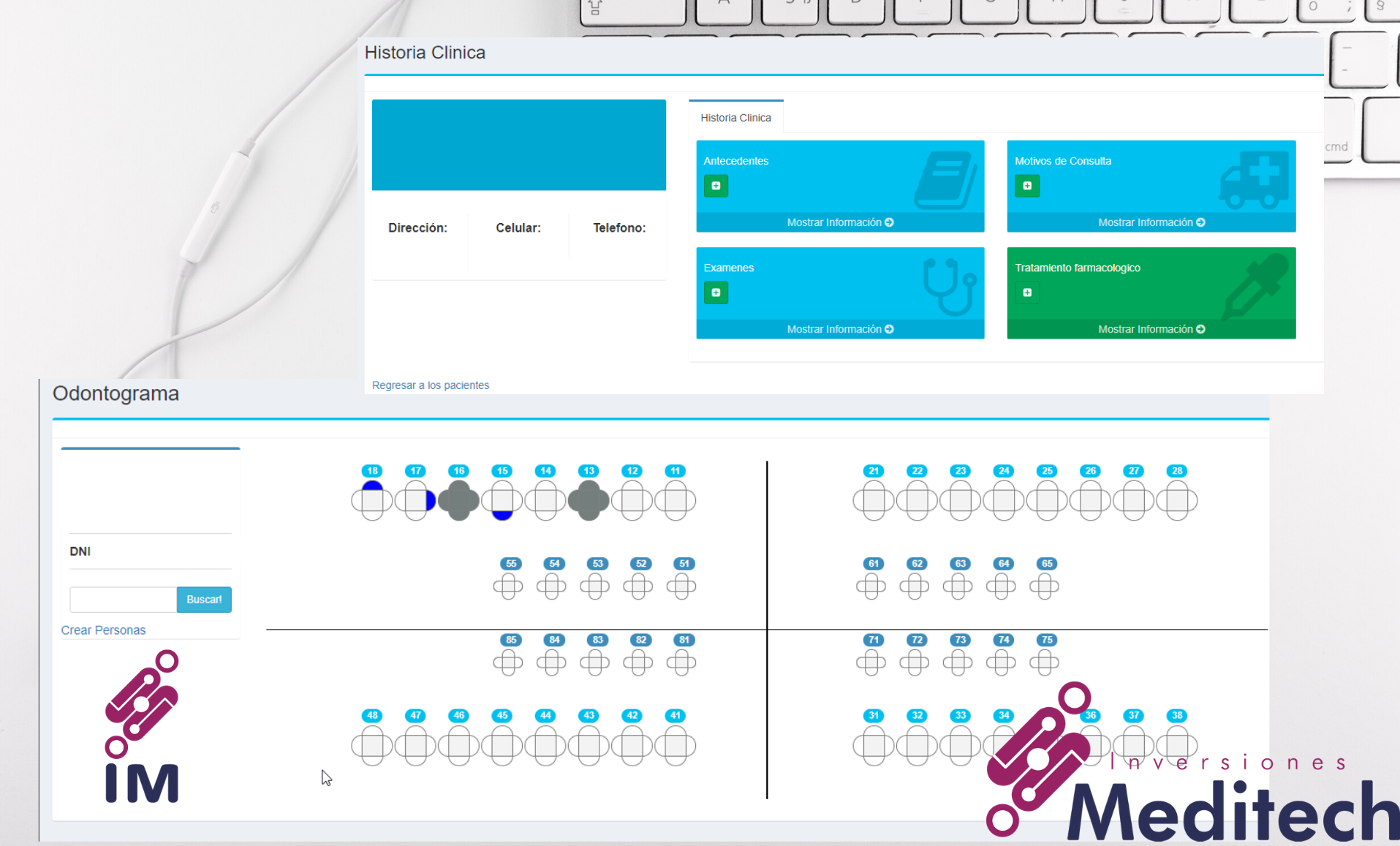
Task: Select tooth 18 in the odontogram
Action: pyautogui.click(x=371, y=501)
